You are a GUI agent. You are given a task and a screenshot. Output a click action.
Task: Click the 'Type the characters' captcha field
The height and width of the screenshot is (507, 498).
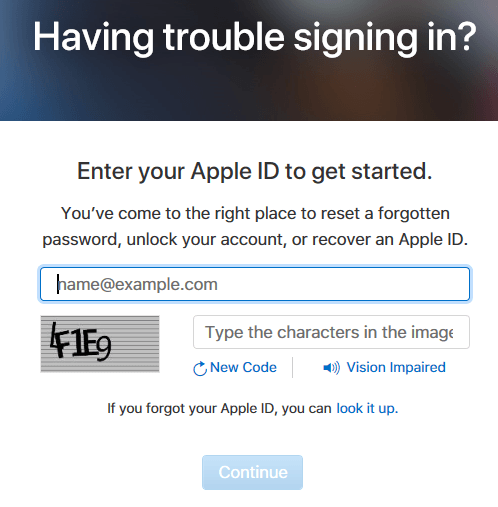[331, 332]
